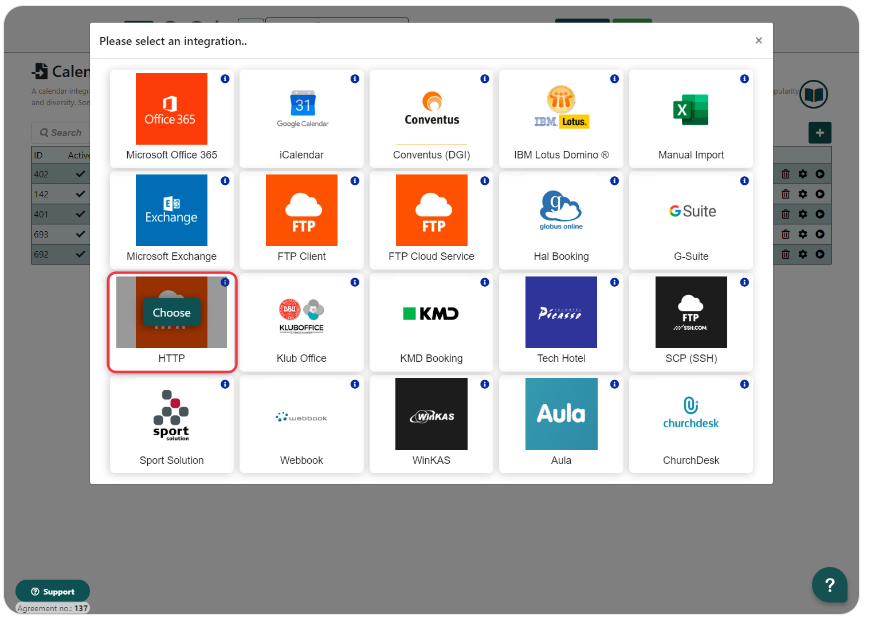Close the integration selection dialog

point(759,41)
